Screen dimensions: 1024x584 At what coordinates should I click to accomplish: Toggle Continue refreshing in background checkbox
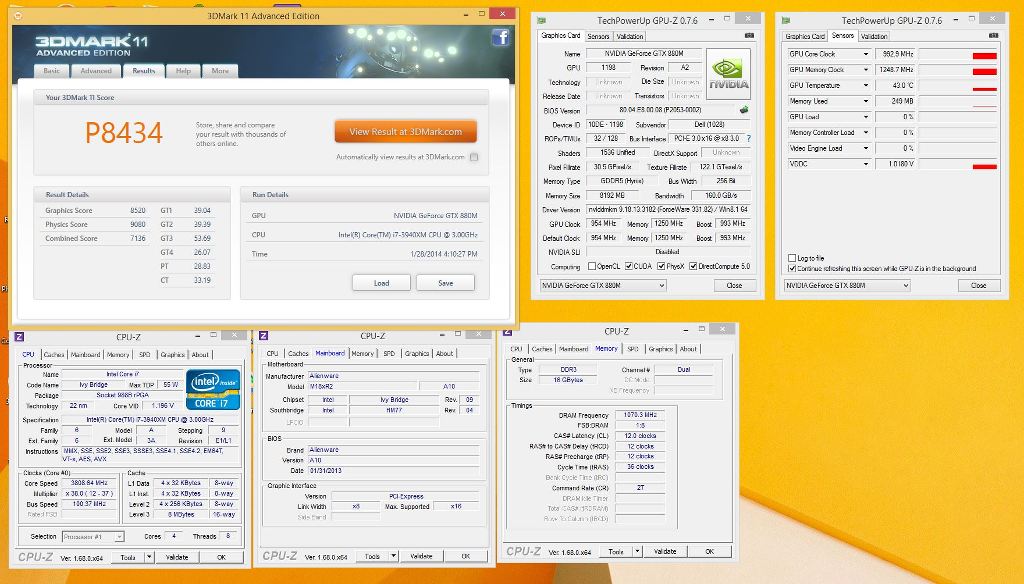pyautogui.click(x=792, y=268)
